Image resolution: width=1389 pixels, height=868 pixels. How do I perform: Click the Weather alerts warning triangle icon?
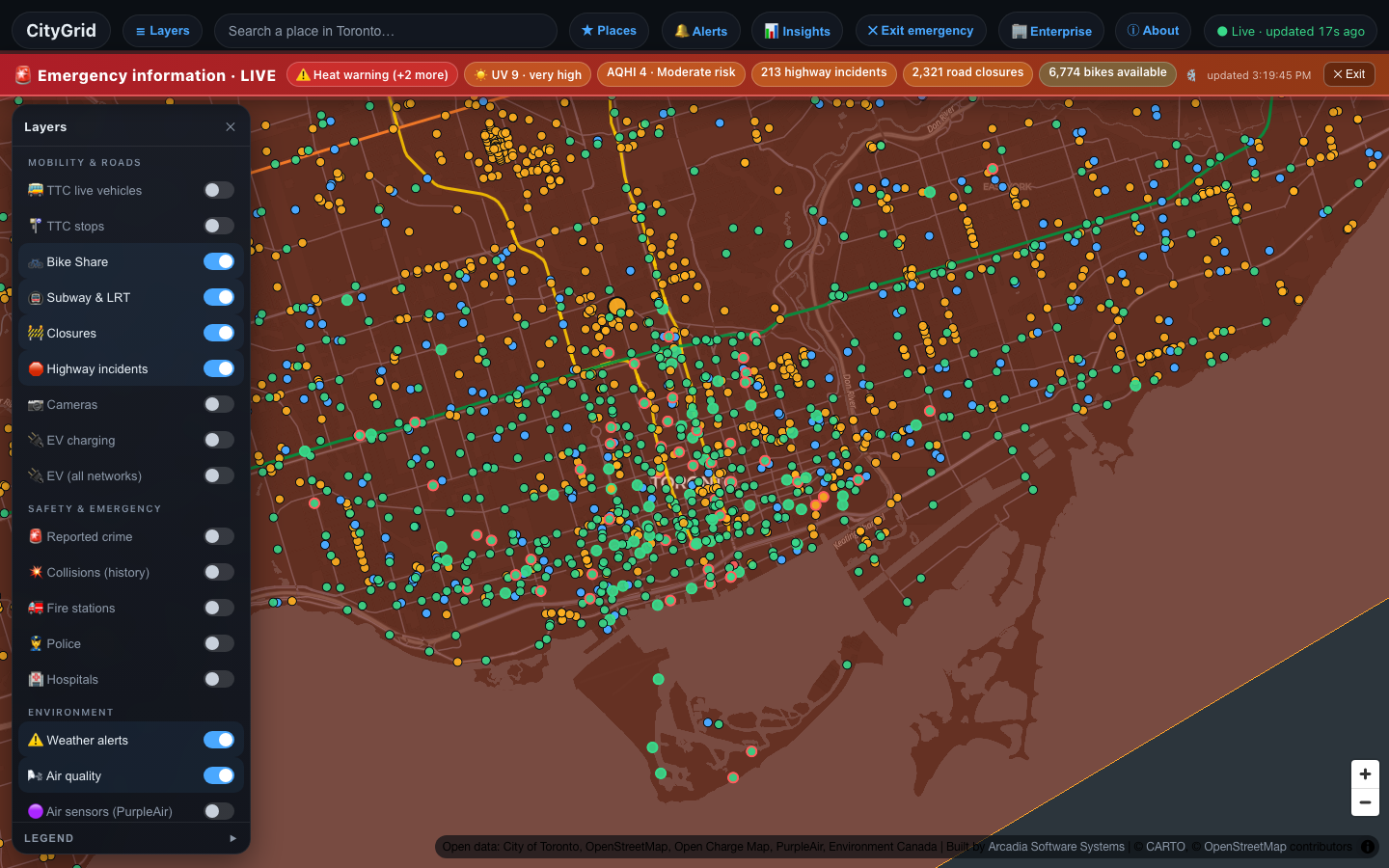[36, 740]
